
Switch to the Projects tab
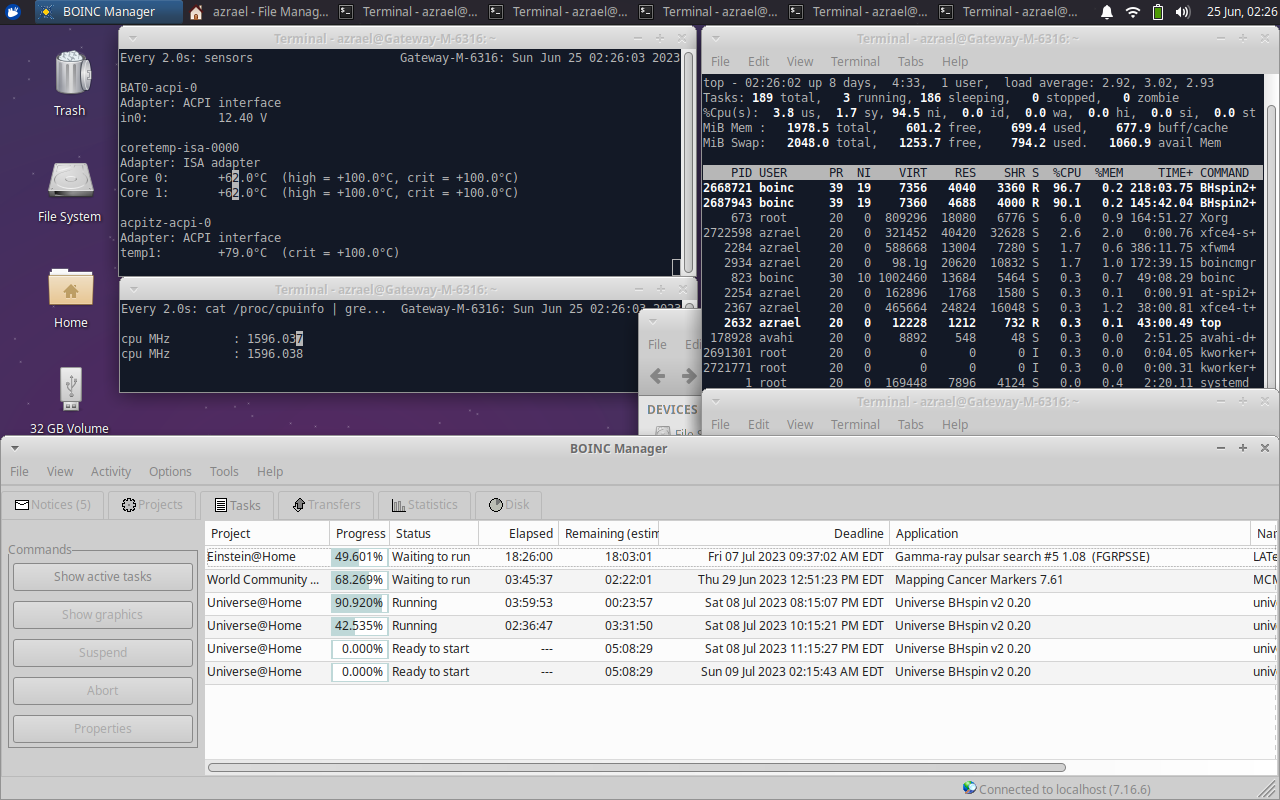click(152, 505)
